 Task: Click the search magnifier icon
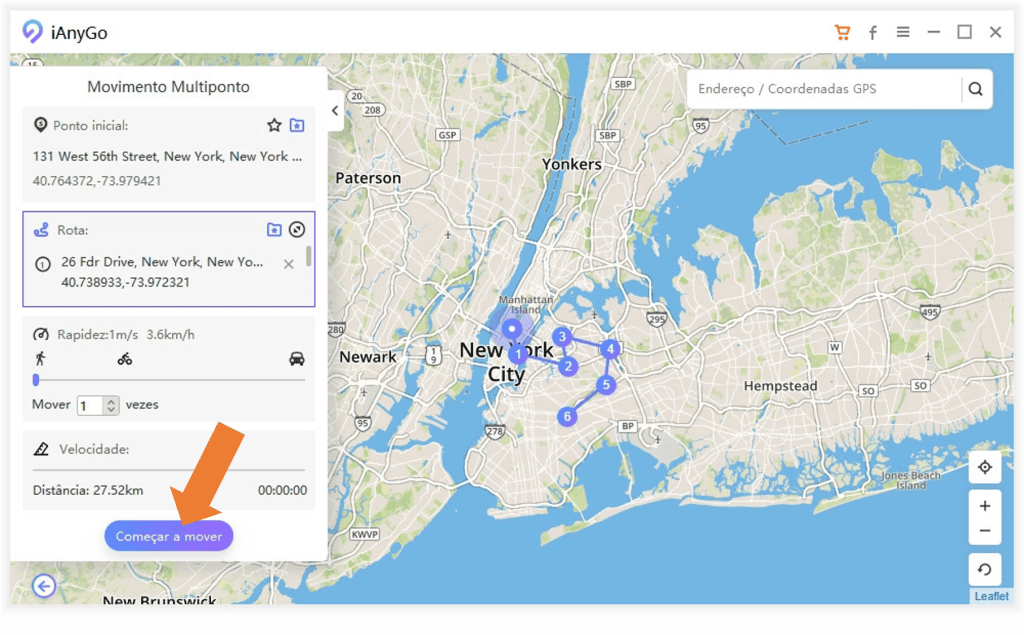pos(976,89)
